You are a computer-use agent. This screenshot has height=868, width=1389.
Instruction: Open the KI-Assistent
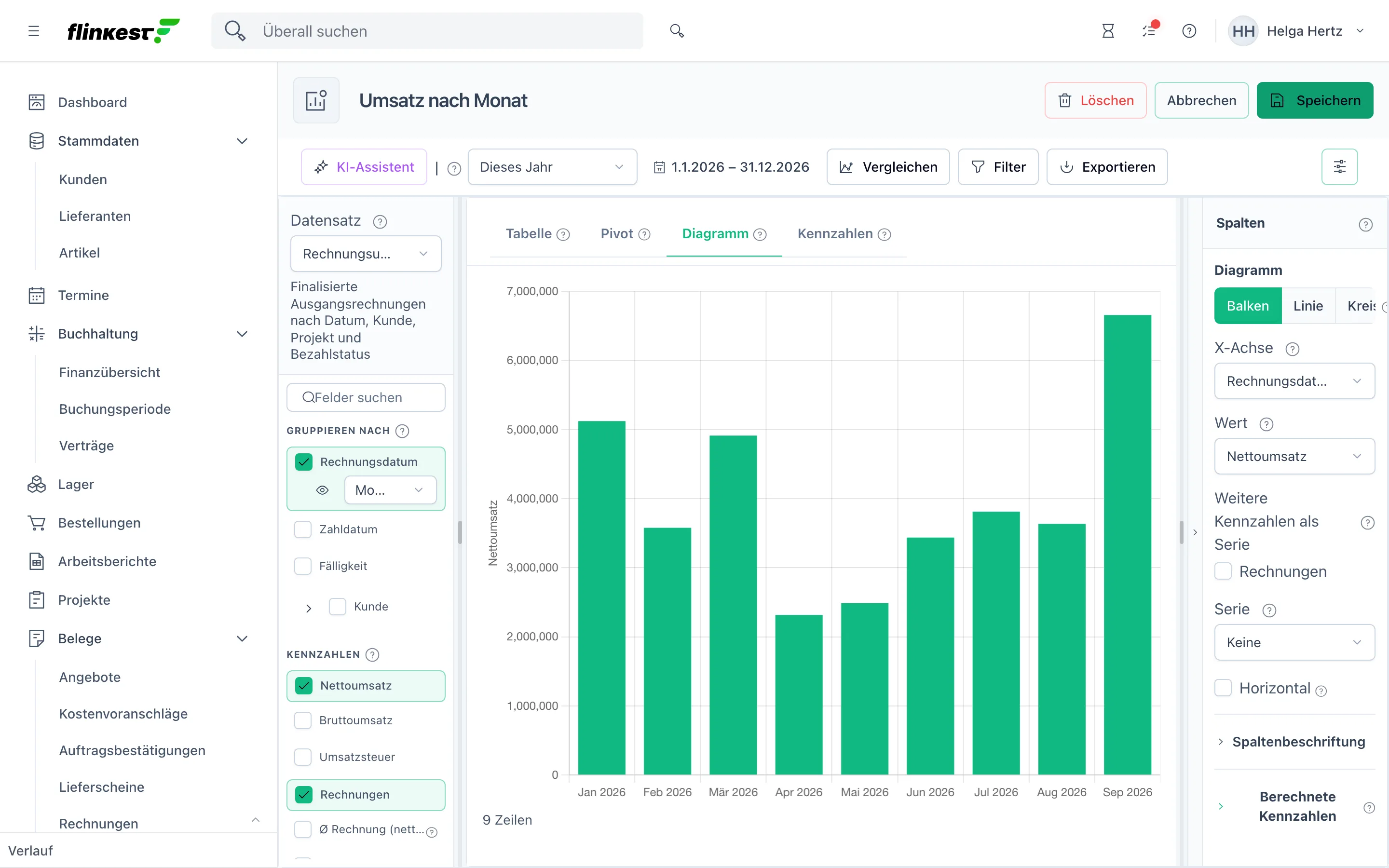click(364, 167)
